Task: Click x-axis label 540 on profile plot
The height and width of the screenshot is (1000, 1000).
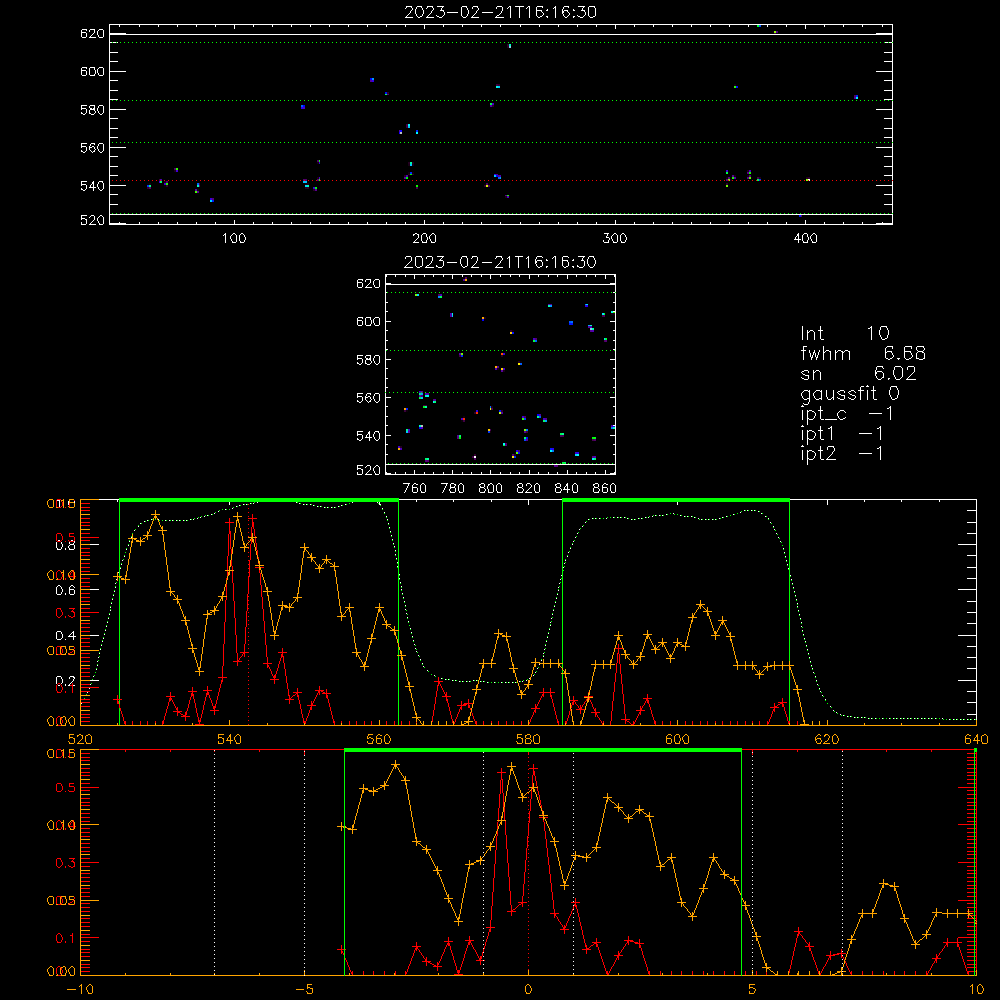Action: pos(230,739)
